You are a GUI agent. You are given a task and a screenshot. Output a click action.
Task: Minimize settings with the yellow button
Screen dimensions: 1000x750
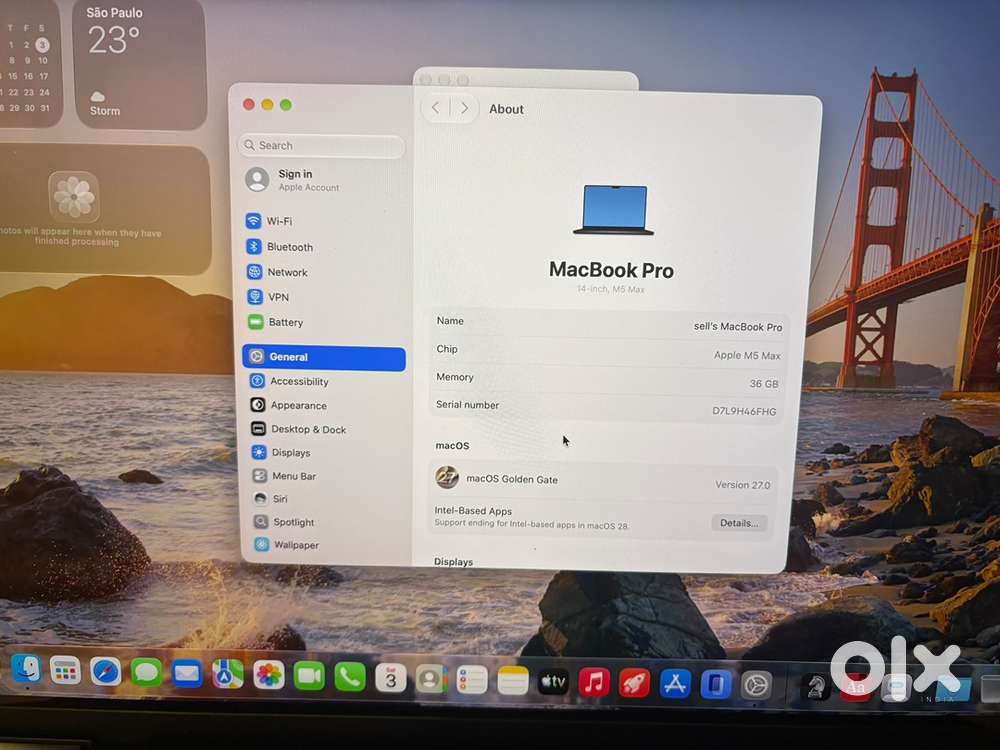click(267, 105)
